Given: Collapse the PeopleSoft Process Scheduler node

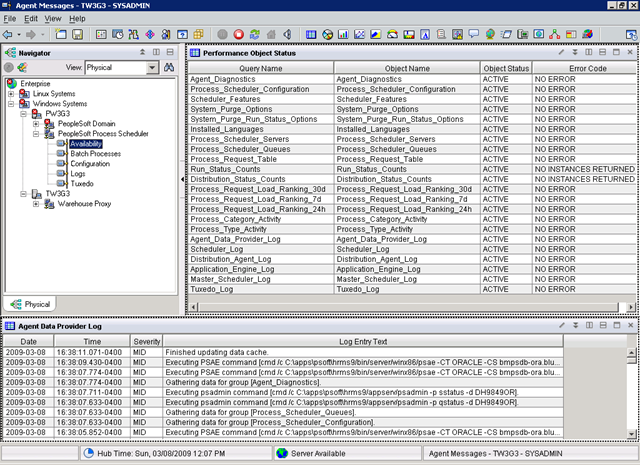Looking at the screenshot, I should pos(36,134).
